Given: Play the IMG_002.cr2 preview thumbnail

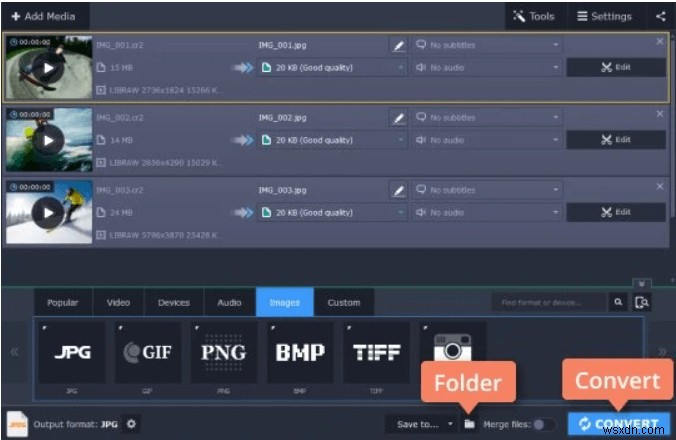Looking at the screenshot, I should click(x=48, y=140).
